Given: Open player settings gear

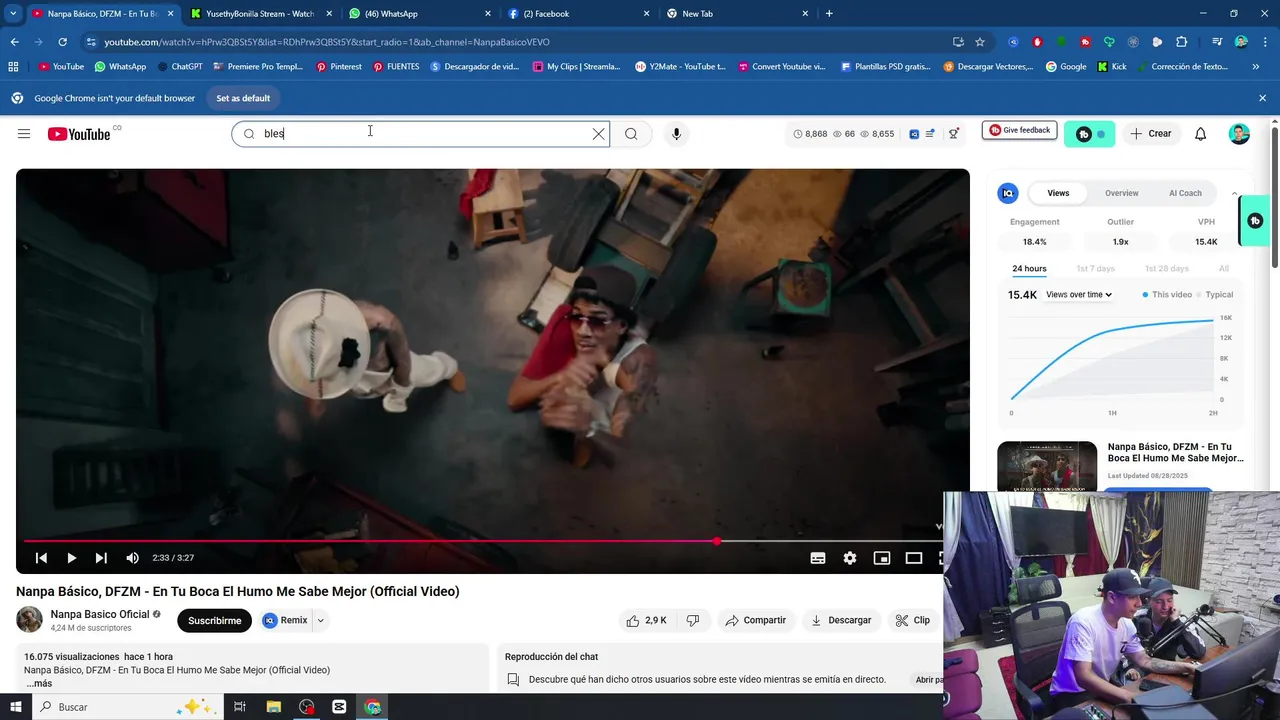Looking at the screenshot, I should point(850,558).
